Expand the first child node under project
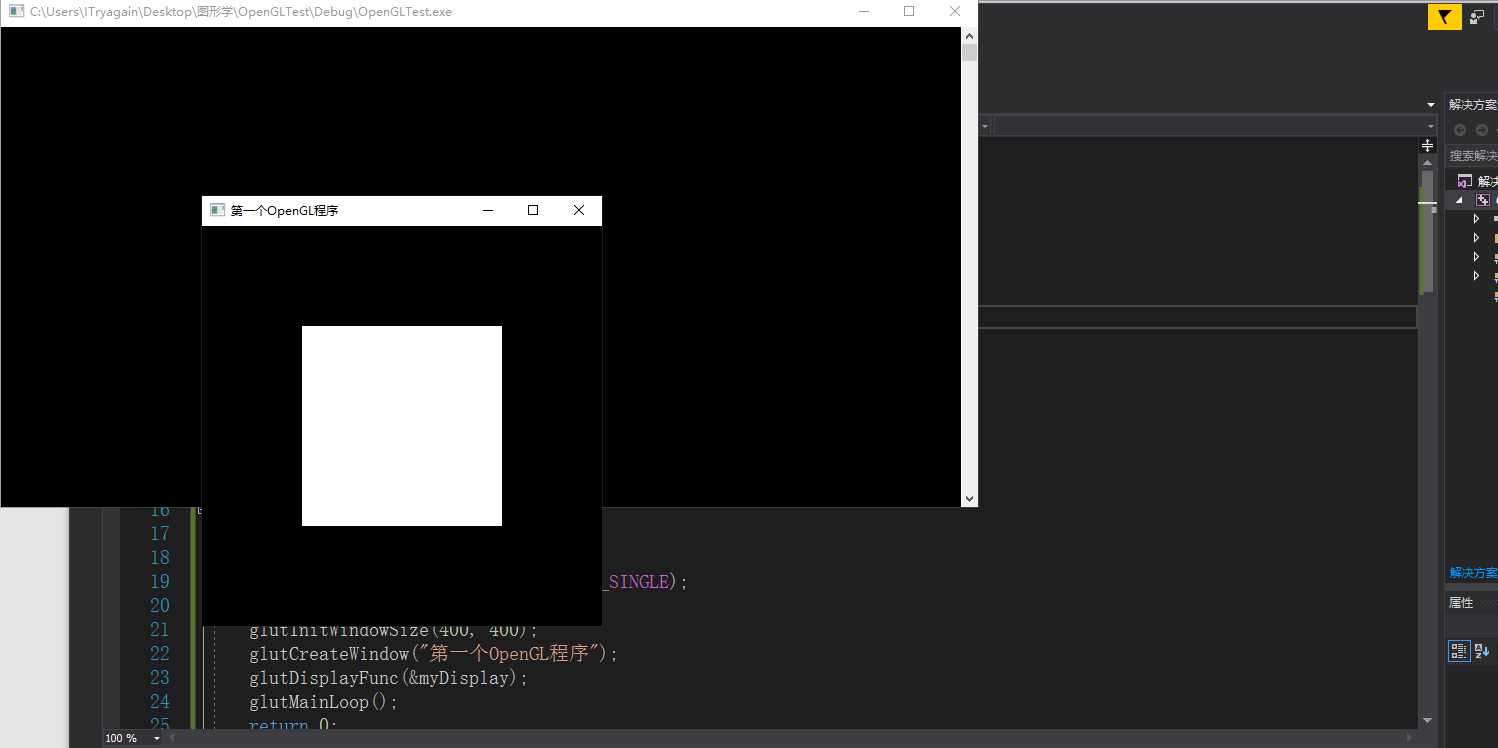 coord(1476,219)
